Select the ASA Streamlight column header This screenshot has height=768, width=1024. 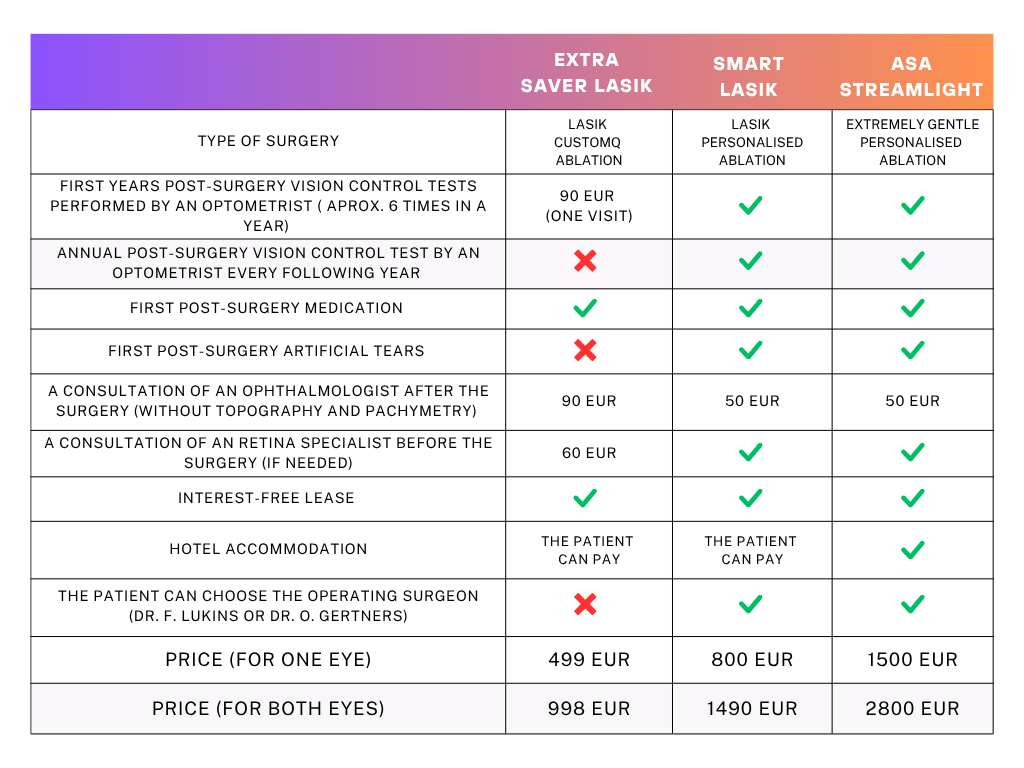tap(911, 76)
